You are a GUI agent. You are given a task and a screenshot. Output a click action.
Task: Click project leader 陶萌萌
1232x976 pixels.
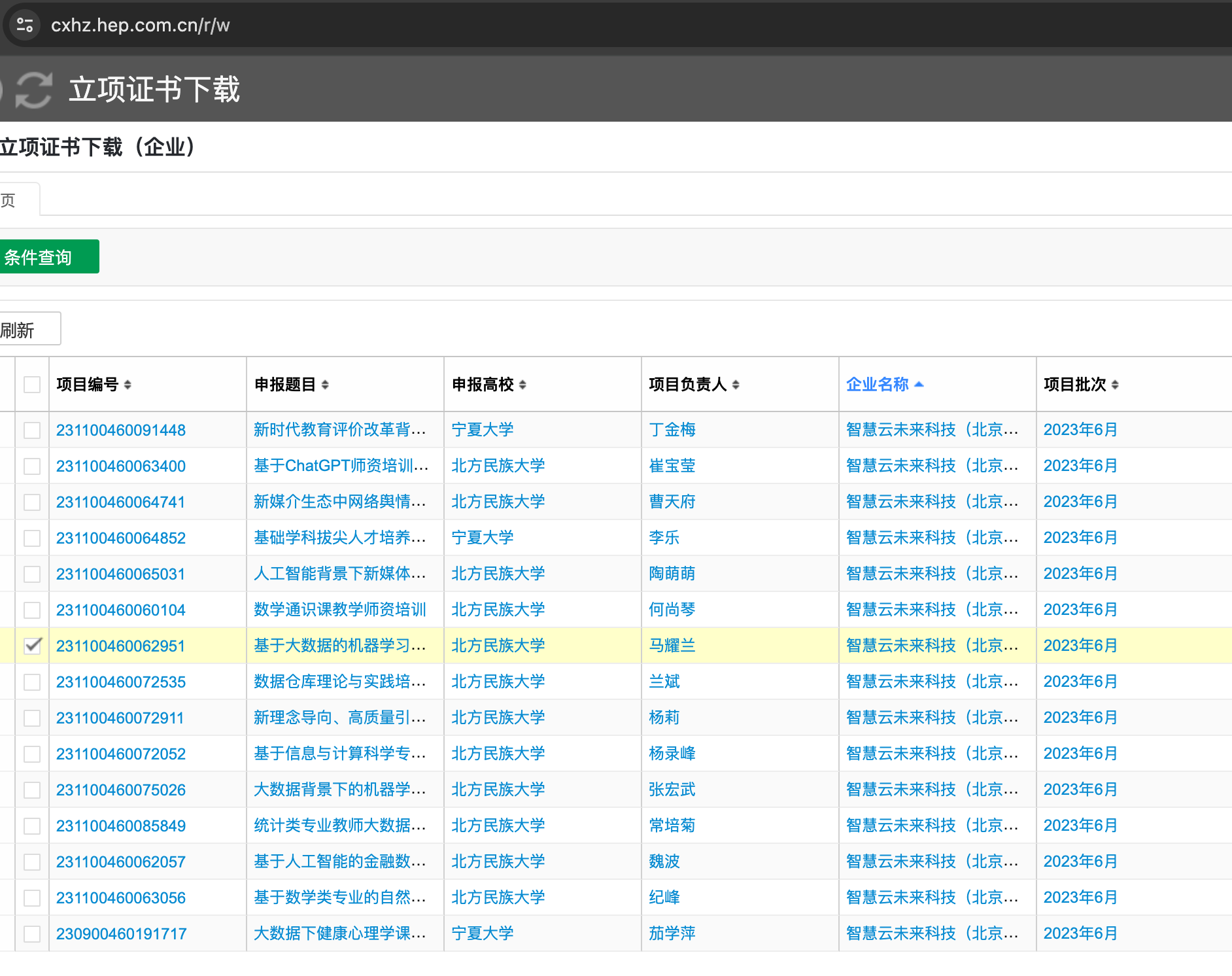[672, 574]
